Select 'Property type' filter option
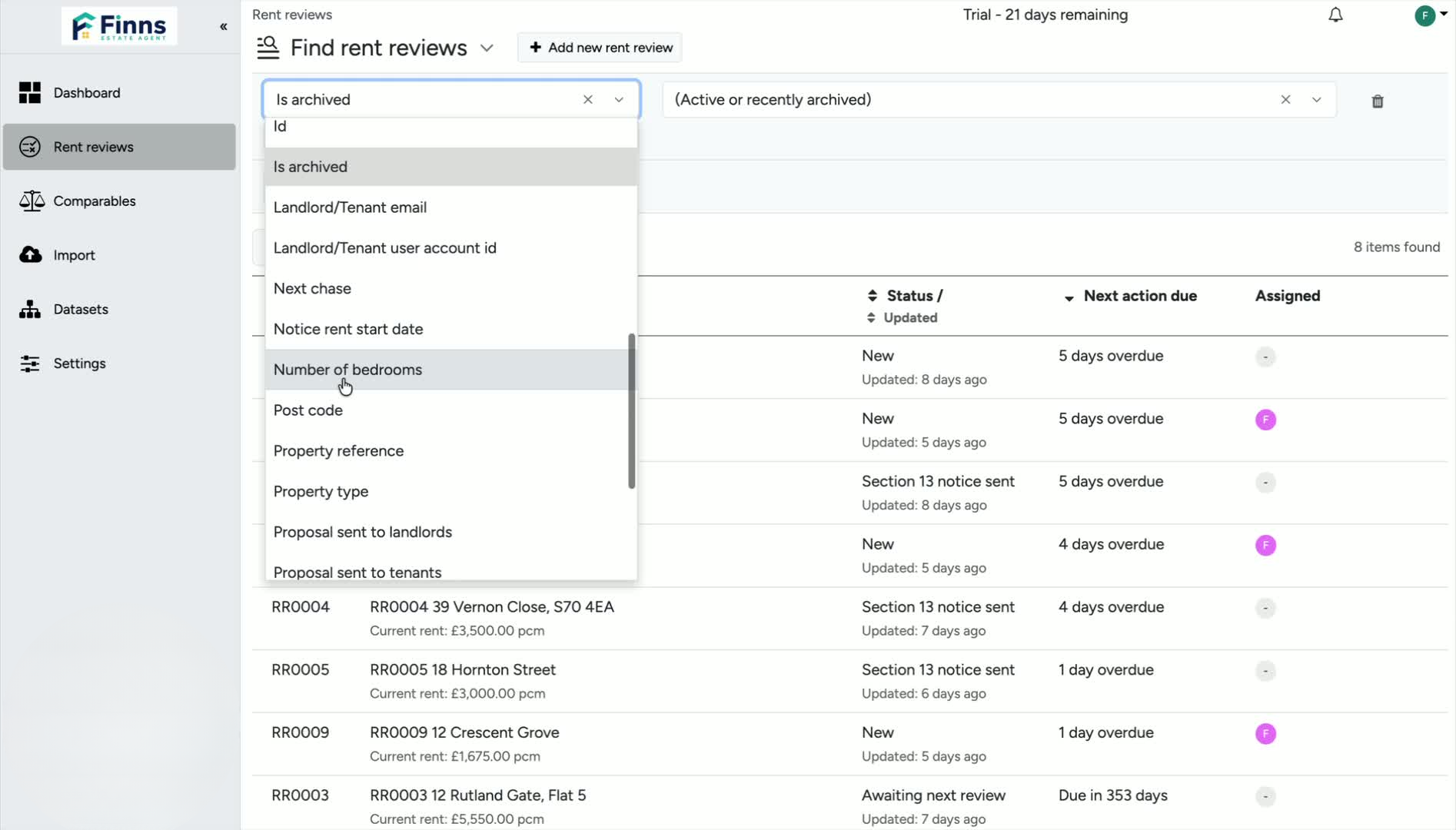 pyautogui.click(x=451, y=492)
